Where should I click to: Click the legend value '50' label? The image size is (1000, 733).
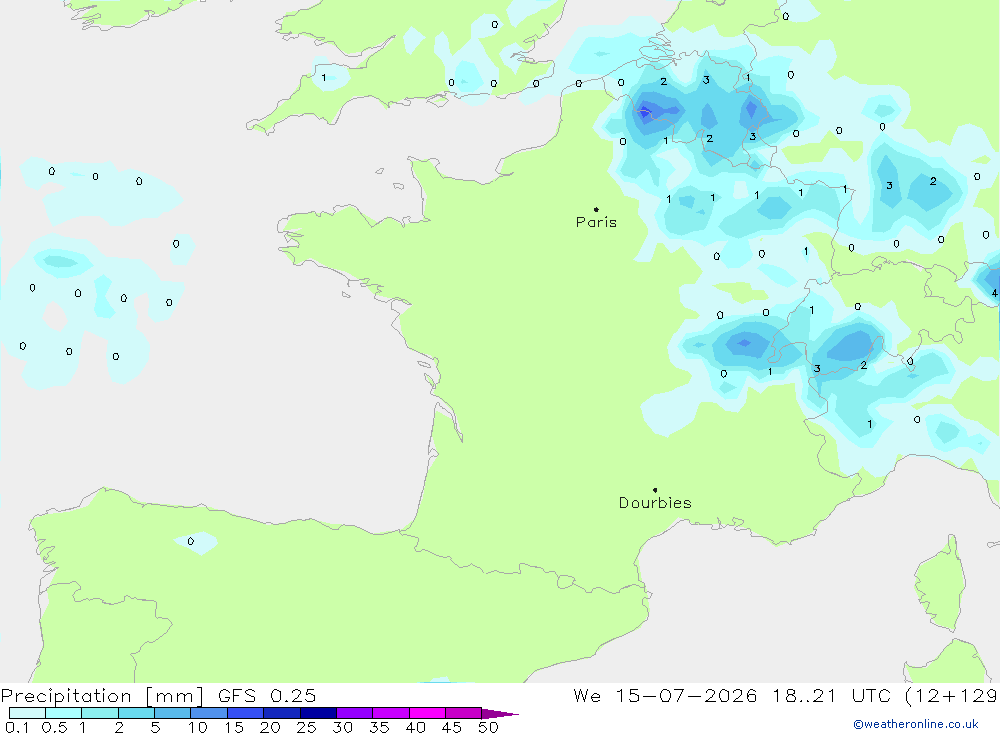click(488, 727)
